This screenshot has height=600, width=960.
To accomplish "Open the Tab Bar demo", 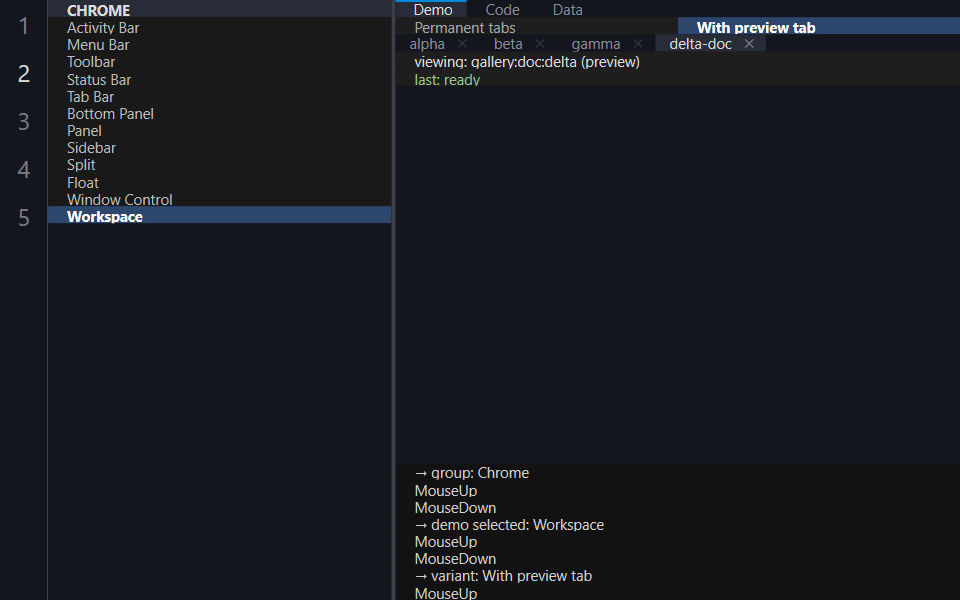I will pyautogui.click(x=219, y=97).
